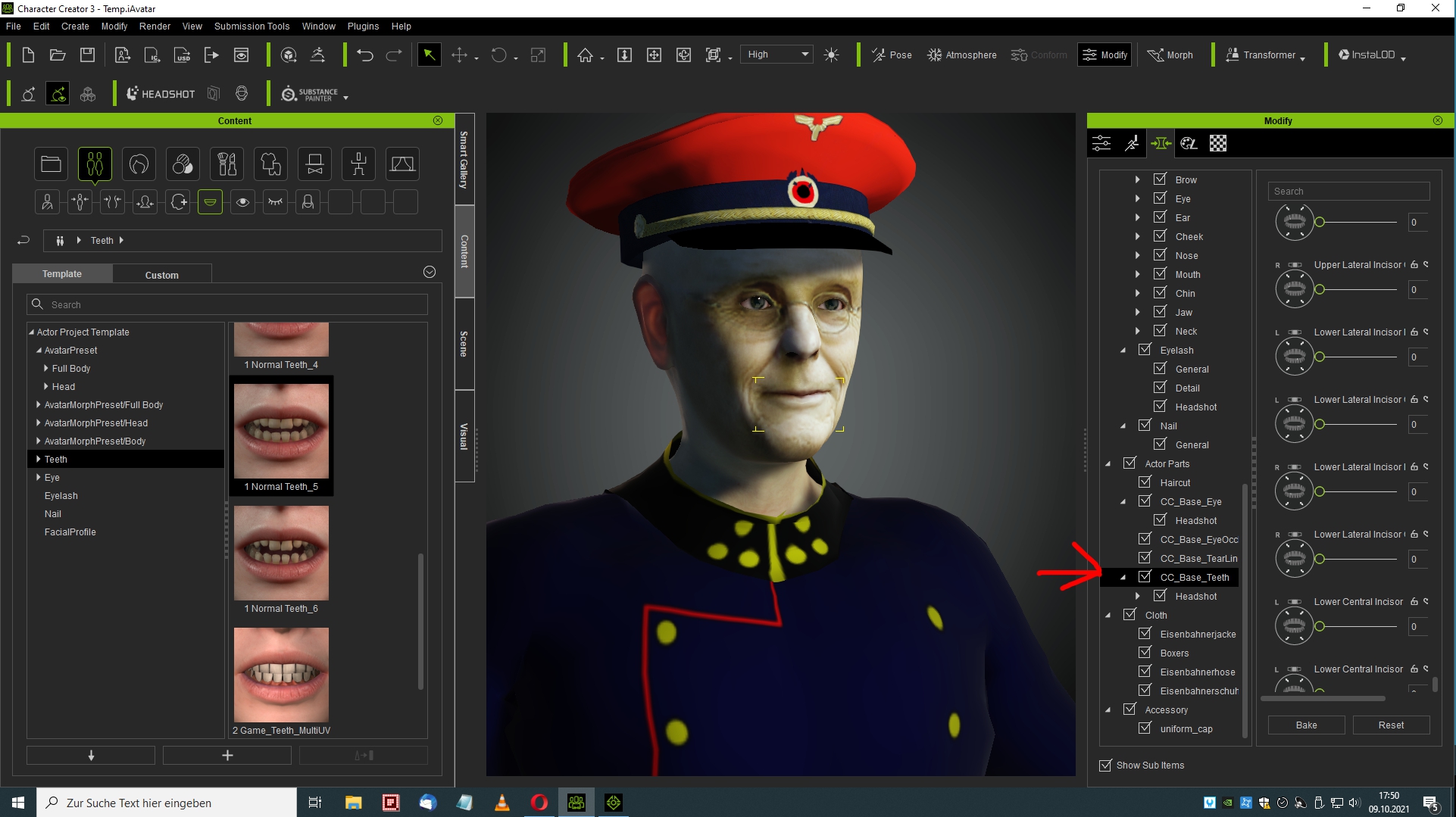
Task: Click the Pose button
Action: (x=892, y=55)
